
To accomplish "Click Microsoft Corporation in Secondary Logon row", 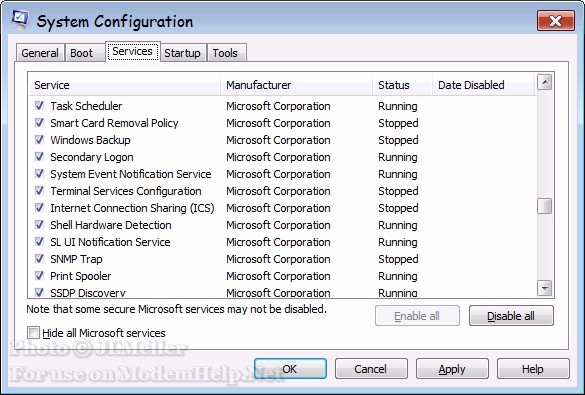I will [x=278, y=157].
